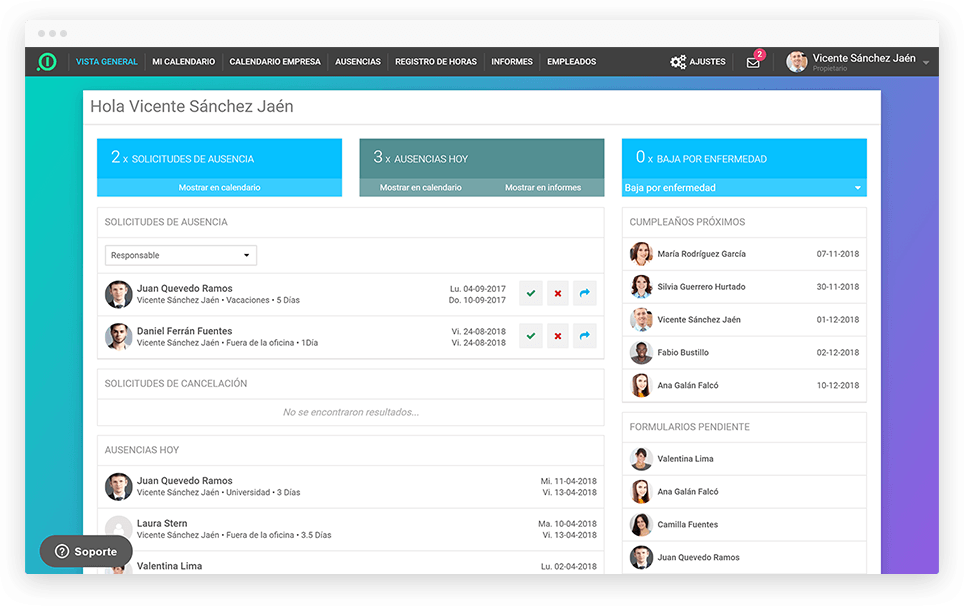Click María Rodríguez García birthday row name
The height and width of the screenshot is (606, 964).
click(x=701, y=254)
